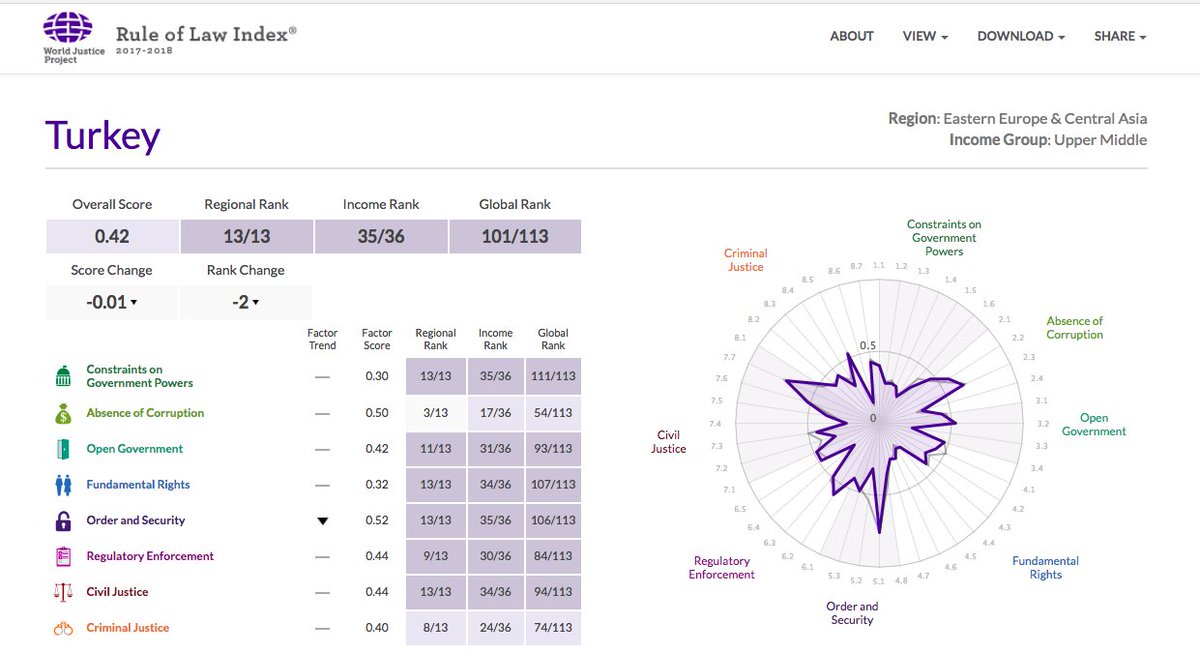The width and height of the screenshot is (1200, 653).
Task: Open the Open Government factor link
Action: point(135,449)
